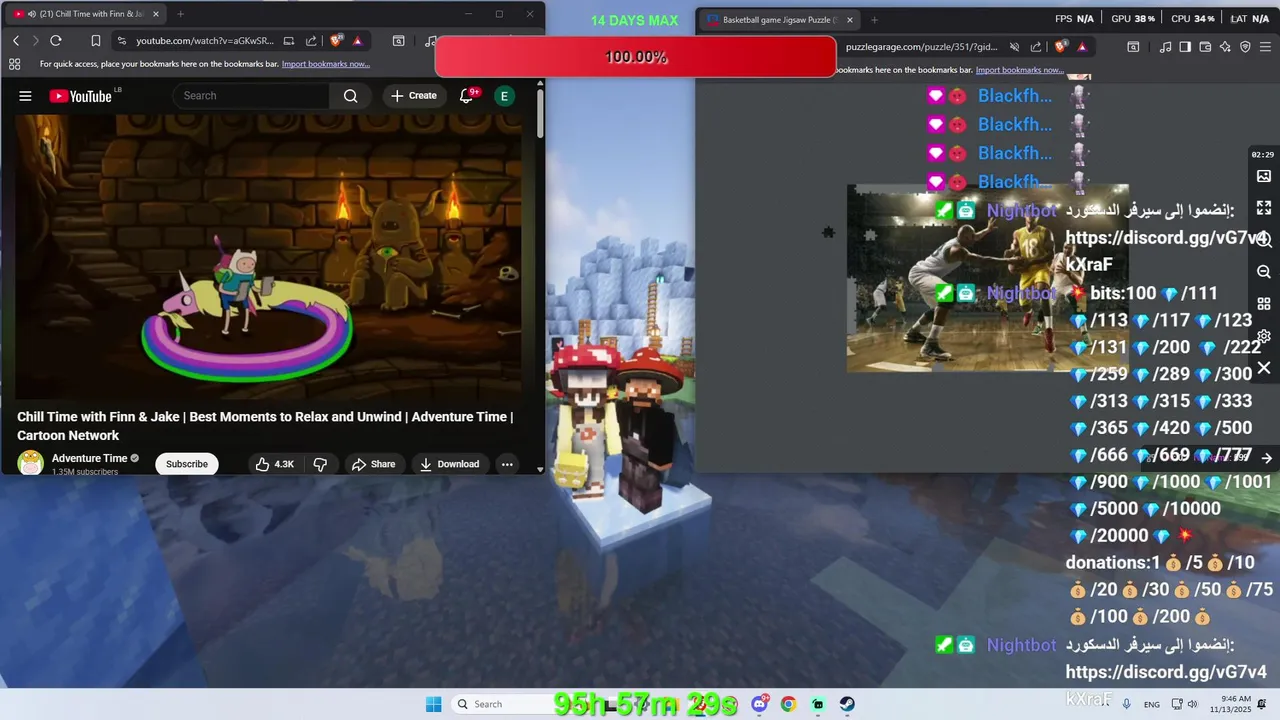Click next arrow in puzzle window
The height and width of the screenshot is (720, 1280).
pos(1266,458)
